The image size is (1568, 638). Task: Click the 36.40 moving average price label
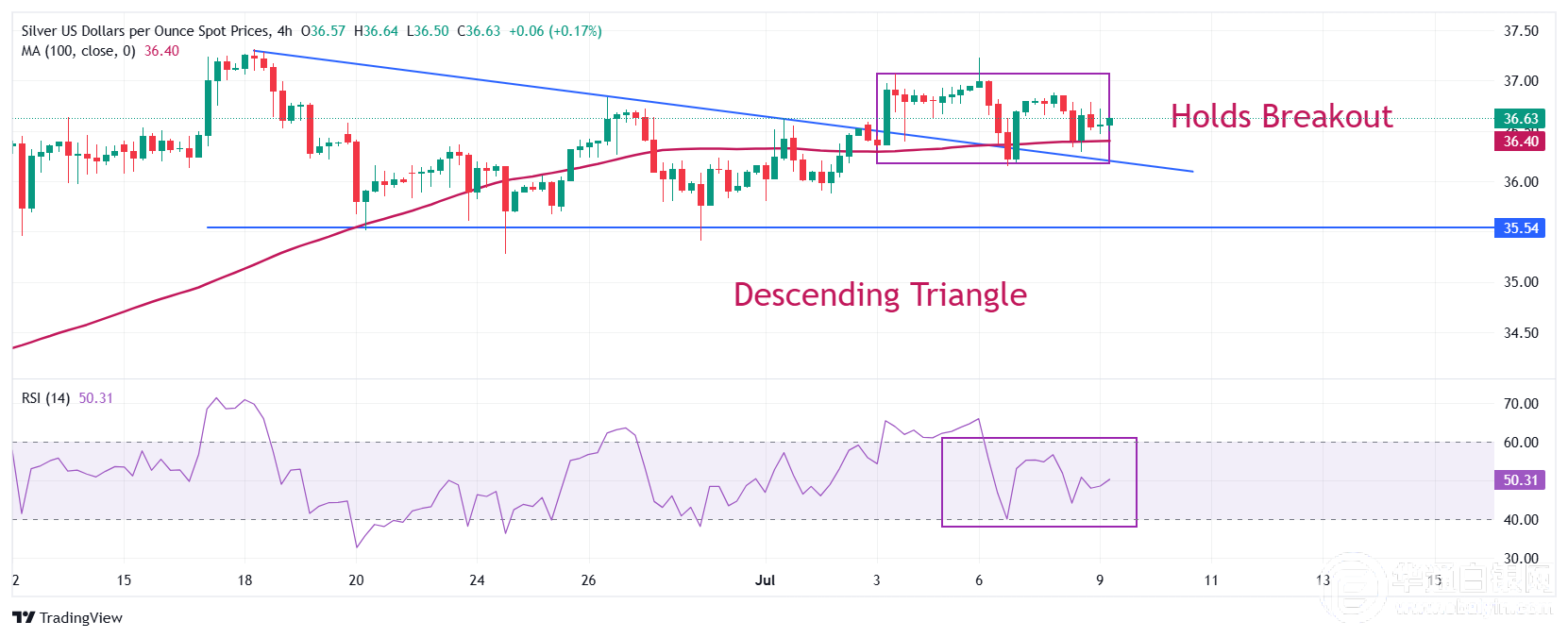pos(1520,142)
